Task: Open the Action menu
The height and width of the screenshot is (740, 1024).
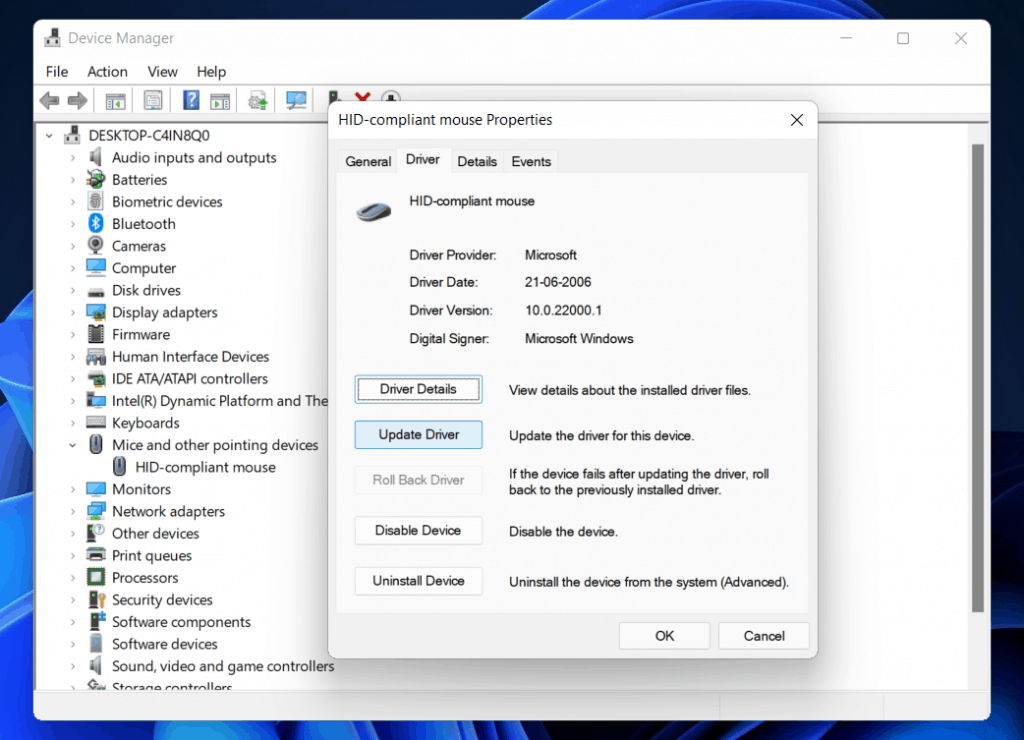Action: click(107, 71)
